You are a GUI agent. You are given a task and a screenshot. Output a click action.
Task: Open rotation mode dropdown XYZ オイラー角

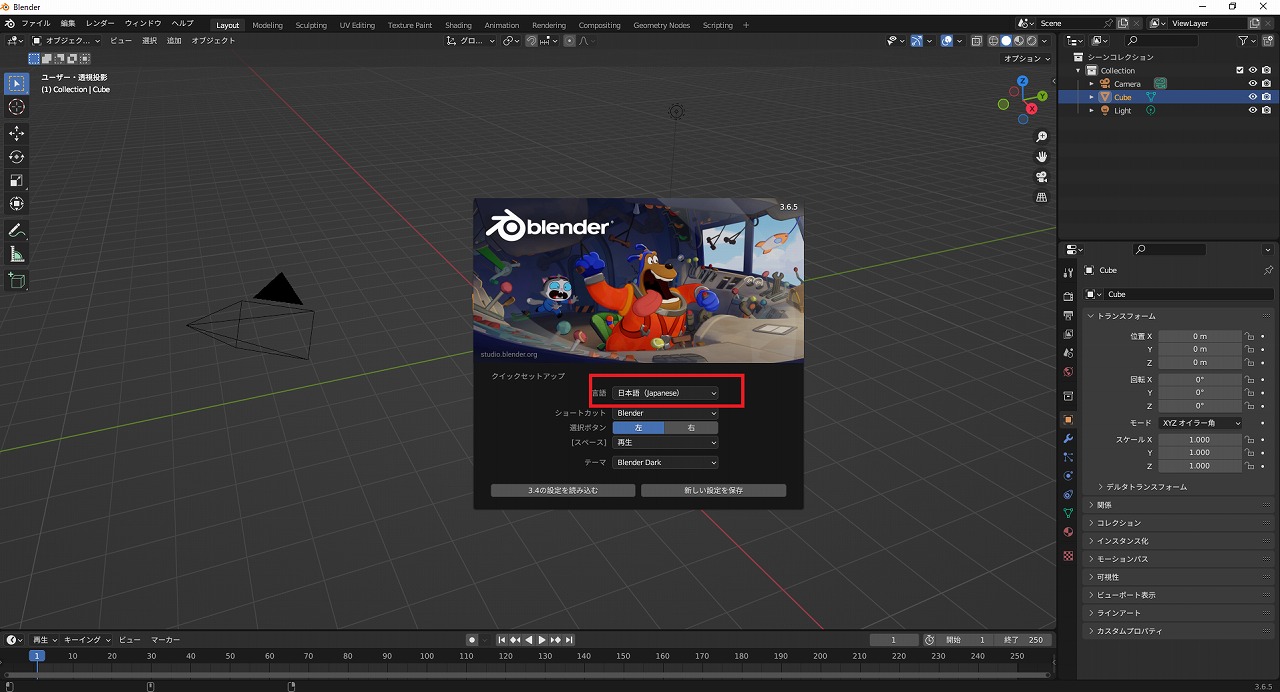[x=1200, y=423]
